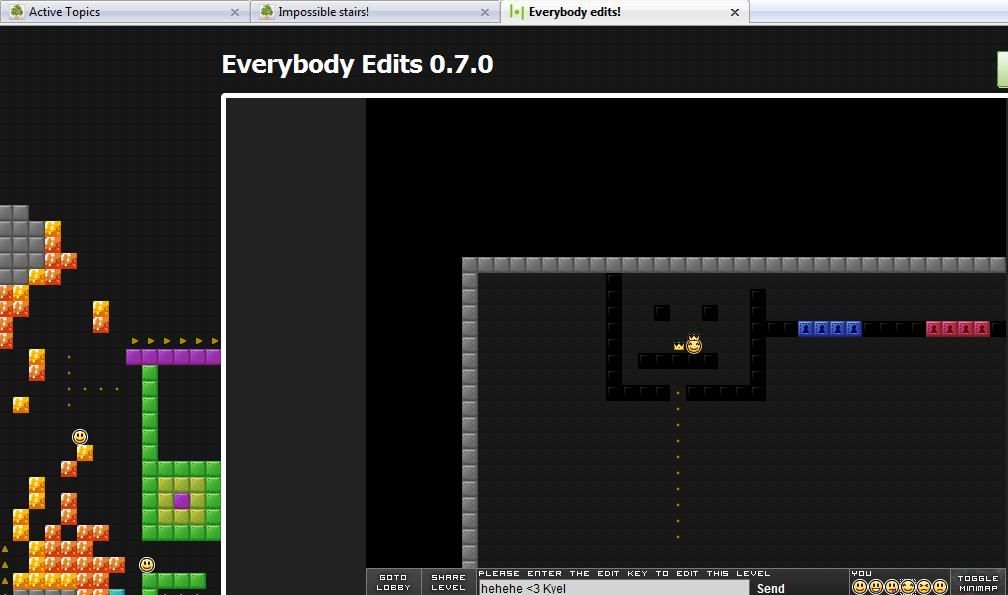Select the second smiley in the You row
Viewport: 1008px width, 595px height.
tap(876, 587)
